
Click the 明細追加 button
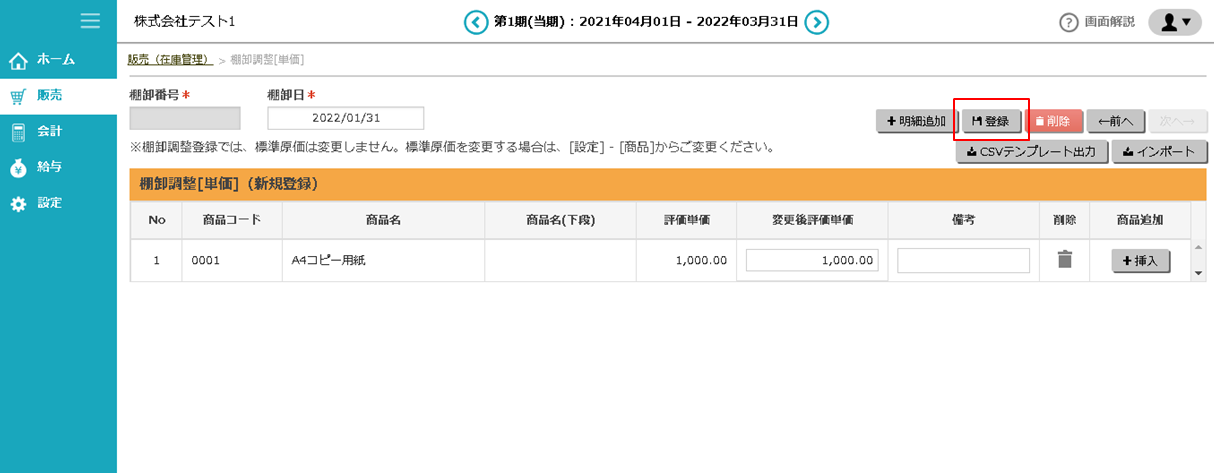point(914,121)
